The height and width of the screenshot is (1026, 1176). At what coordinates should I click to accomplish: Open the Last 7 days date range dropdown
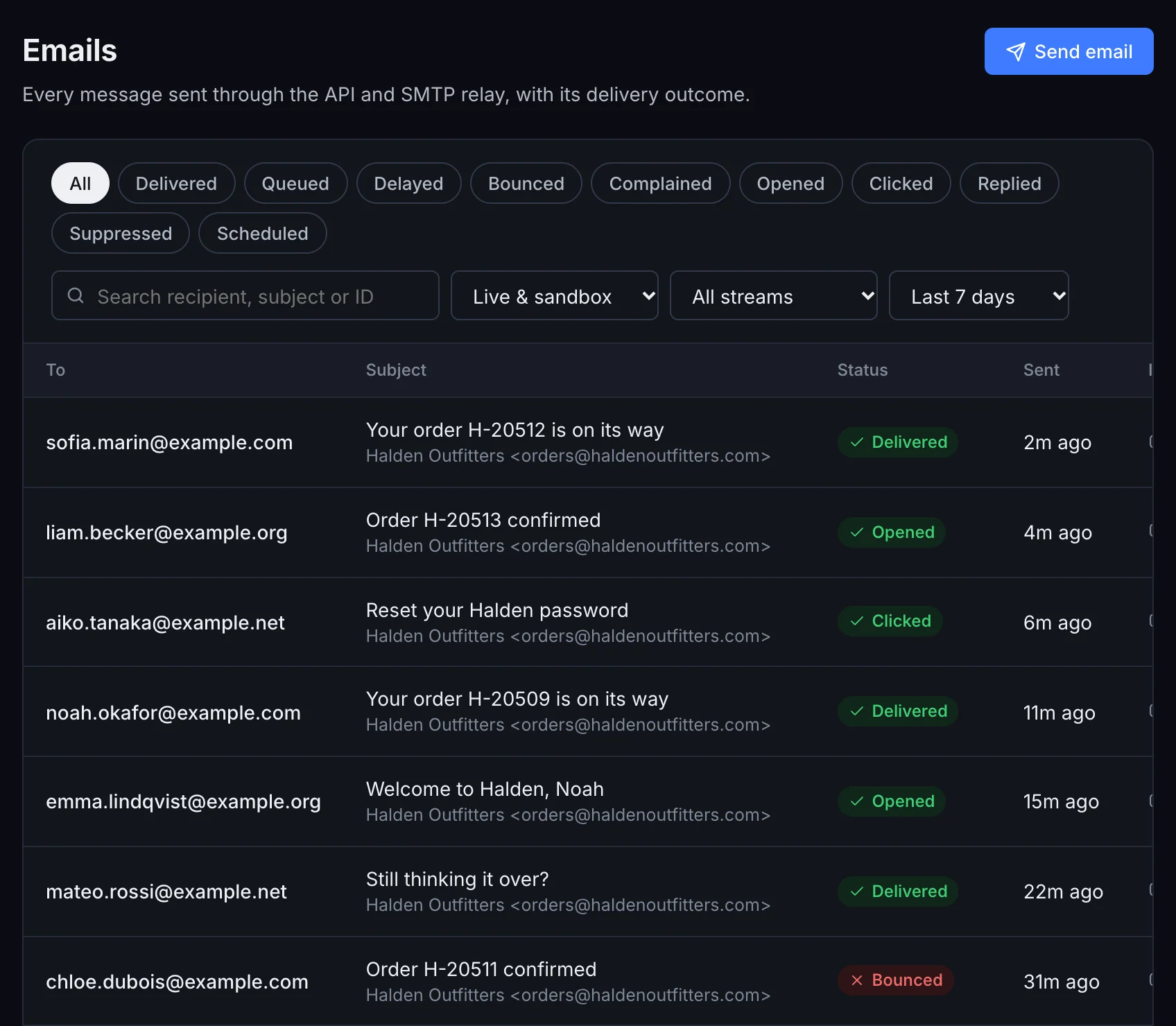click(979, 295)
